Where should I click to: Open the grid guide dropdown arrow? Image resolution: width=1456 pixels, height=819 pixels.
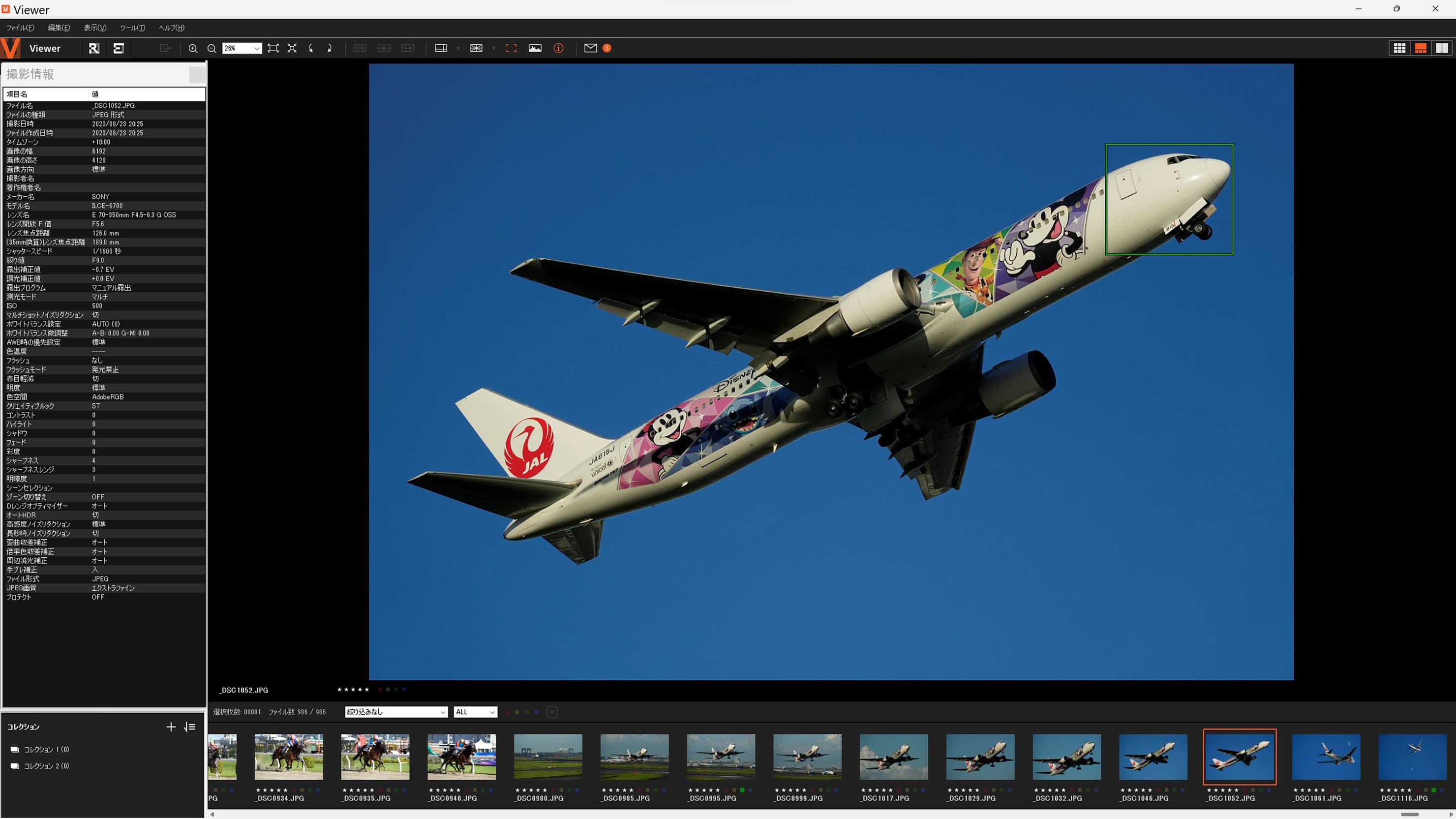click(493, 48)
